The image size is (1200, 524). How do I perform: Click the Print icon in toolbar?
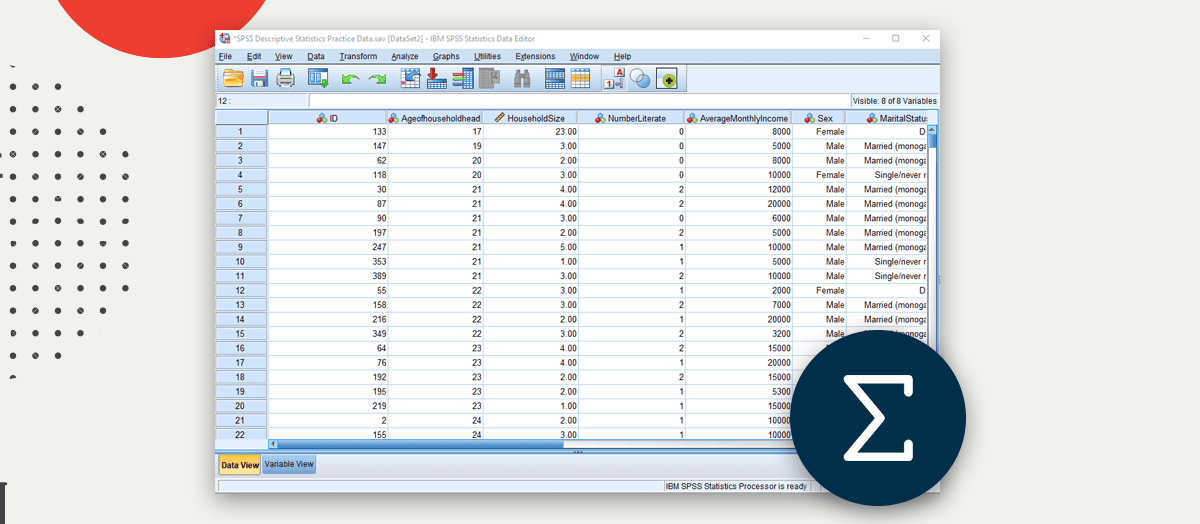[285, 78]
